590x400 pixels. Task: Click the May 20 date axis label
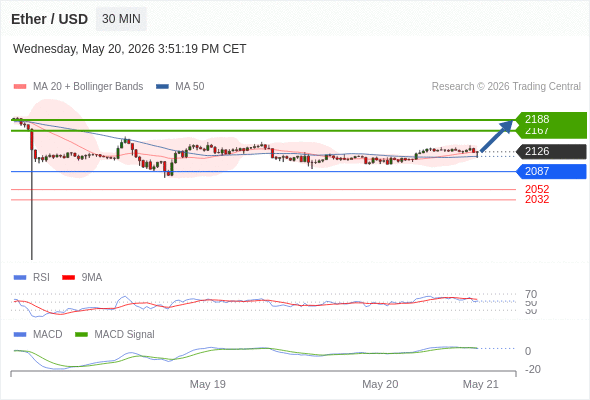(x=380, y=384)
